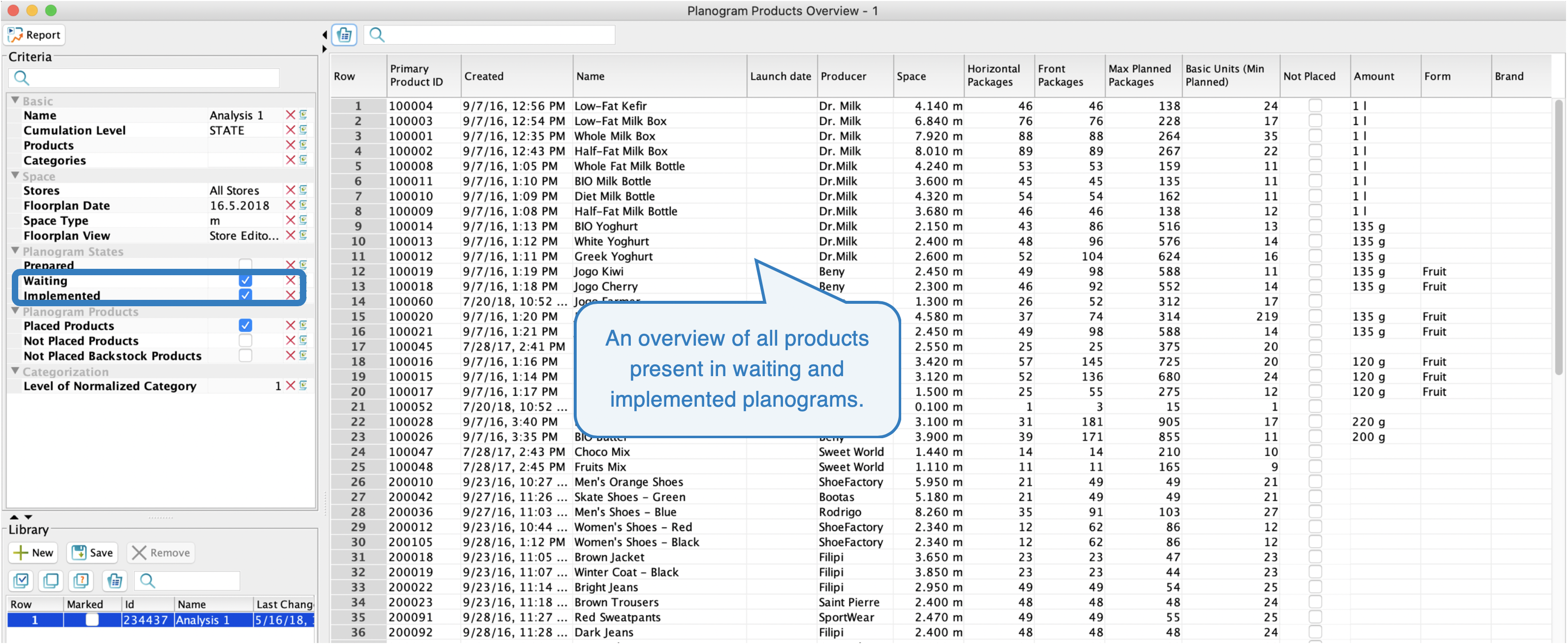Viewport: 1568px width, 644px height.
Task: Collapse the Planogram States group
Action: (15, 251)
